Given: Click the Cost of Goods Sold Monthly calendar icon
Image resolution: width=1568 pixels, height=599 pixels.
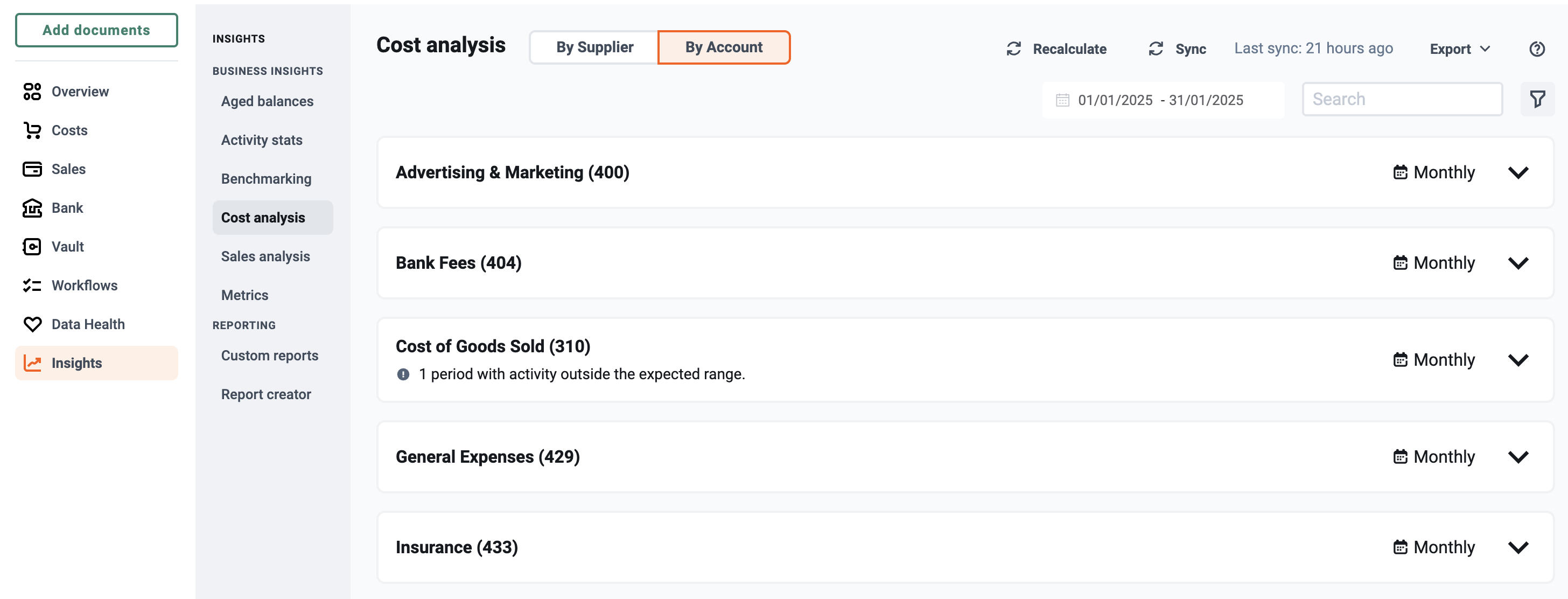Looking at the screenshot, I should coord(1400,360).
